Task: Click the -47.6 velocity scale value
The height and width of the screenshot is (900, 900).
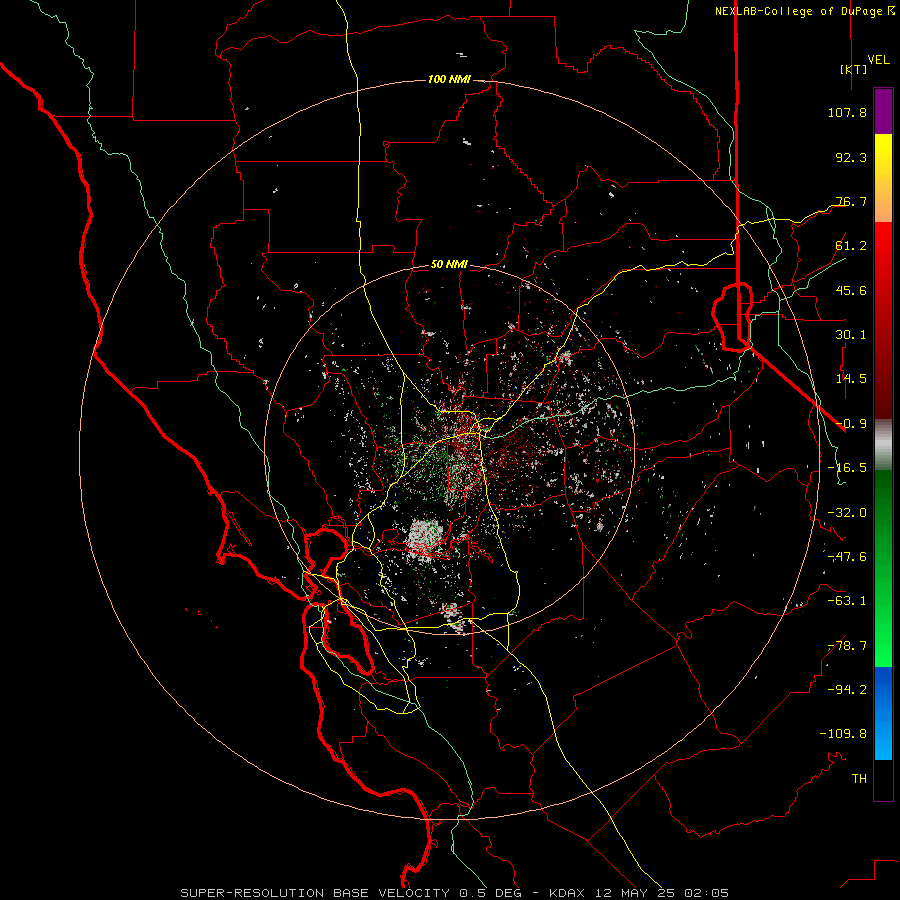Action: coord(847,557)
